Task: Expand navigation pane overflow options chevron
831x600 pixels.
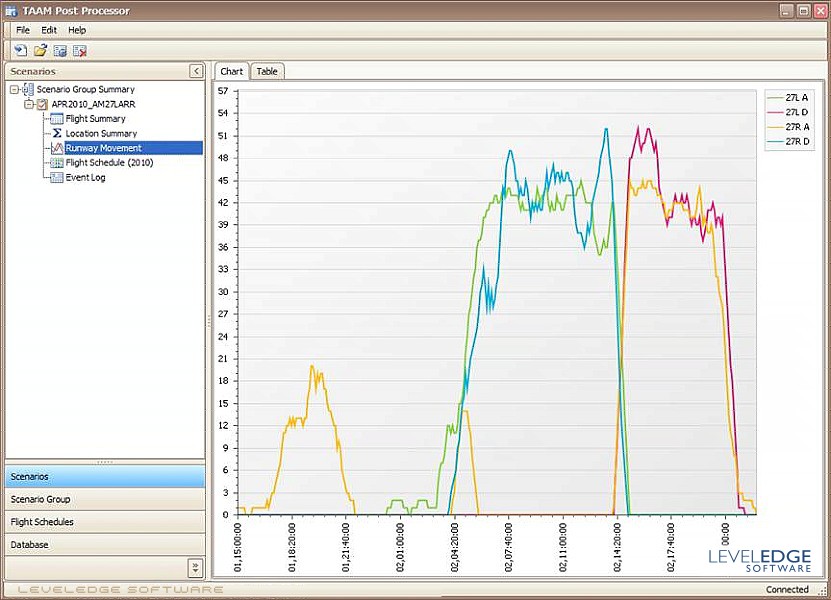Action: (x=195, y=567)
